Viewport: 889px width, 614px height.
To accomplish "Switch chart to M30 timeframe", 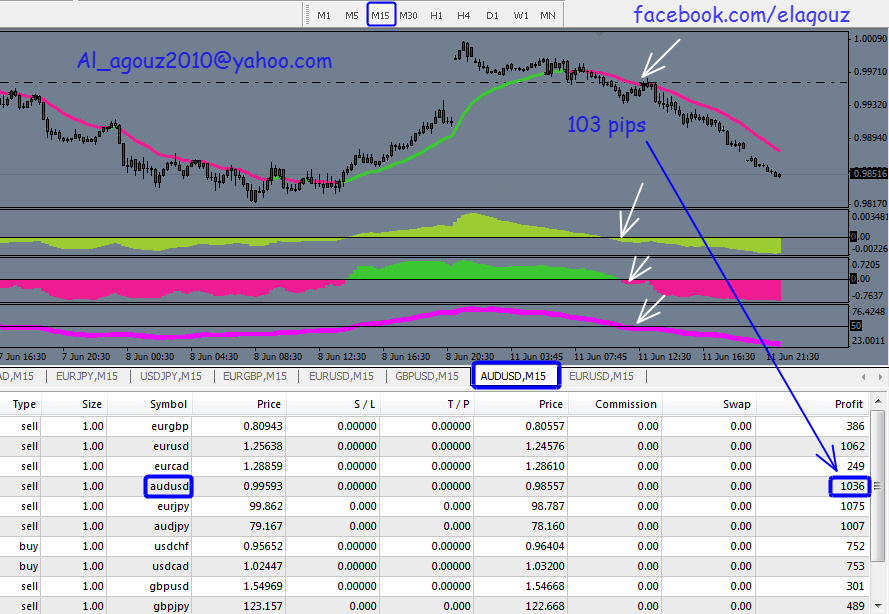I will pyautogui.click(x=408, y=15).
